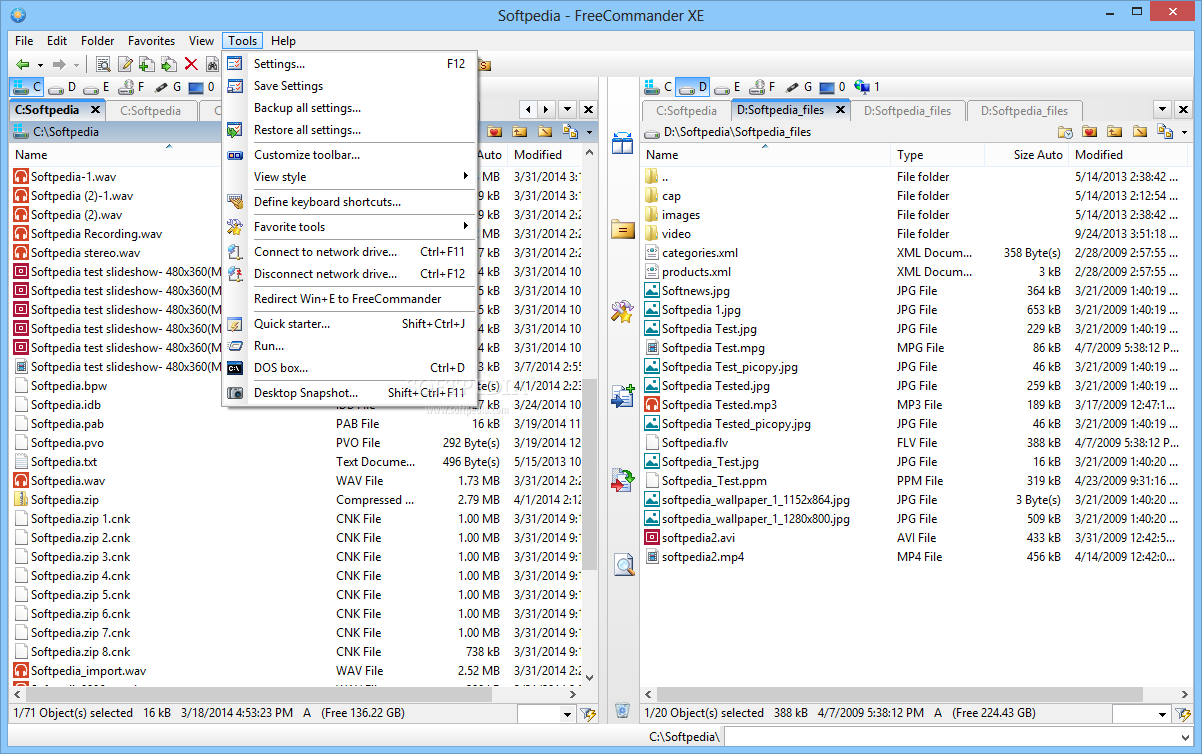Sort right panel by Type column
This screenshot has width=1202, height=754.
point(937,155)
